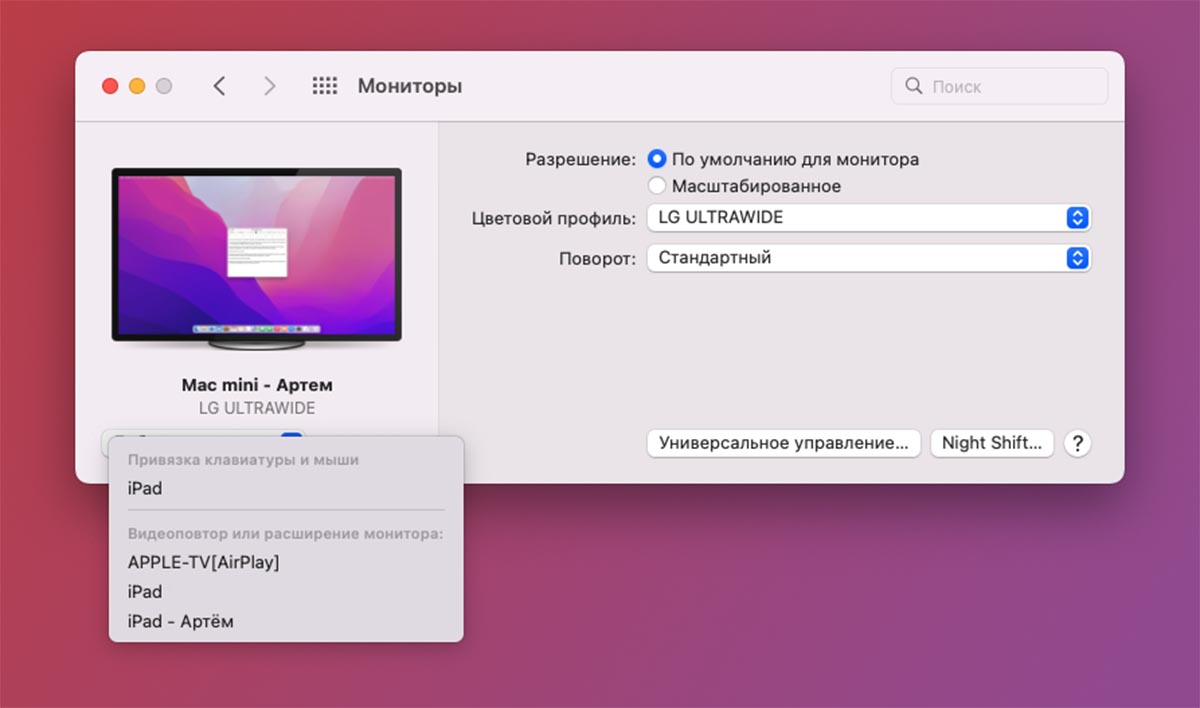Viewport: 1200px width, 708px height.
Task: Open the 'Цветовой профиль' LG ULTRAWIDE dropdown
Action: pos(868,217)
